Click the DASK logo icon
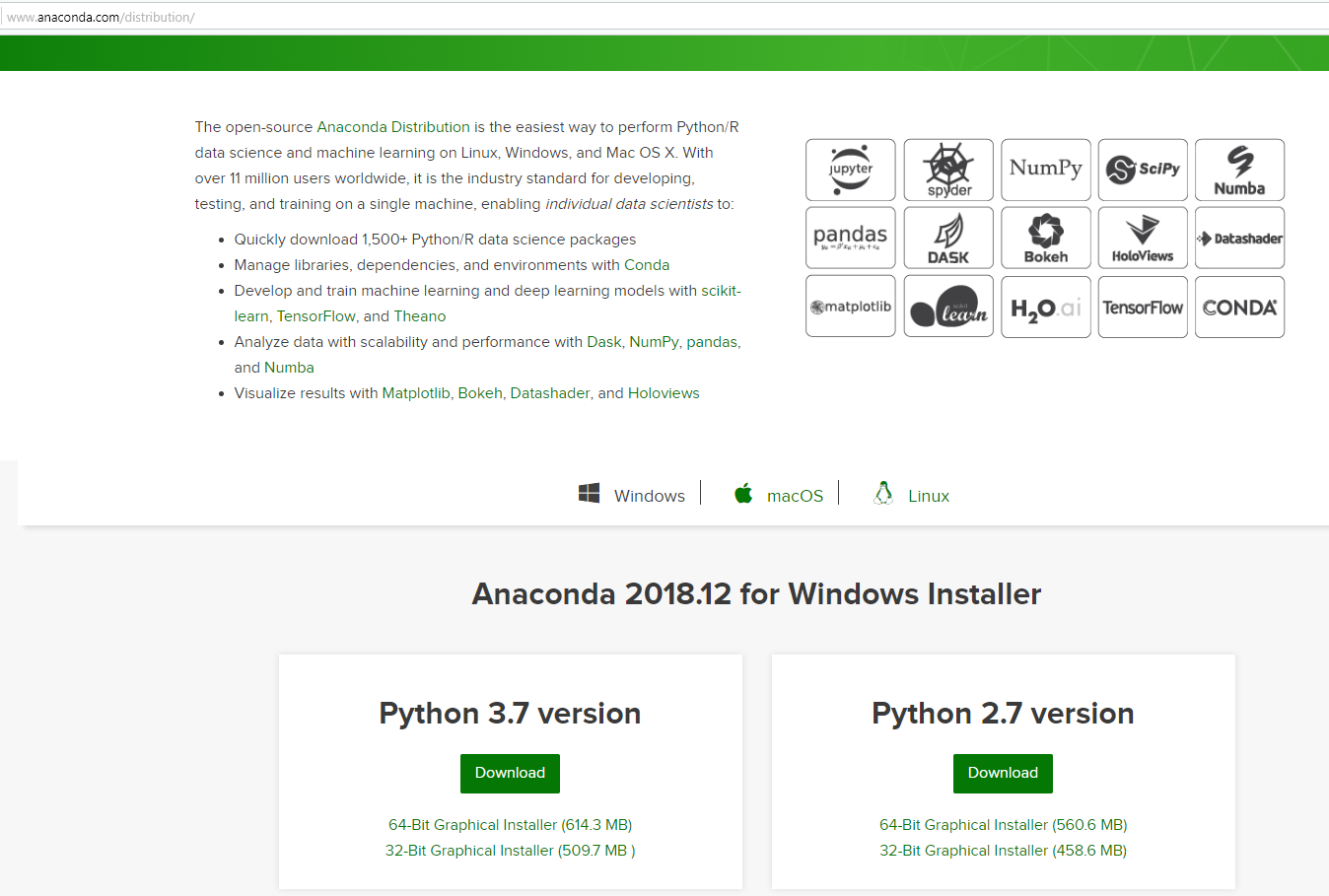This screenshot has height=896, width=1329. (x=947, y=238)
